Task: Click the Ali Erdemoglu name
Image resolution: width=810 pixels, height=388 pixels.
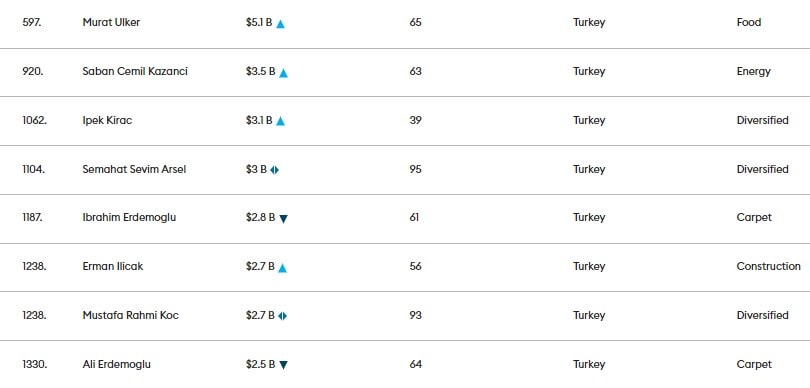Action: (117, 364)
